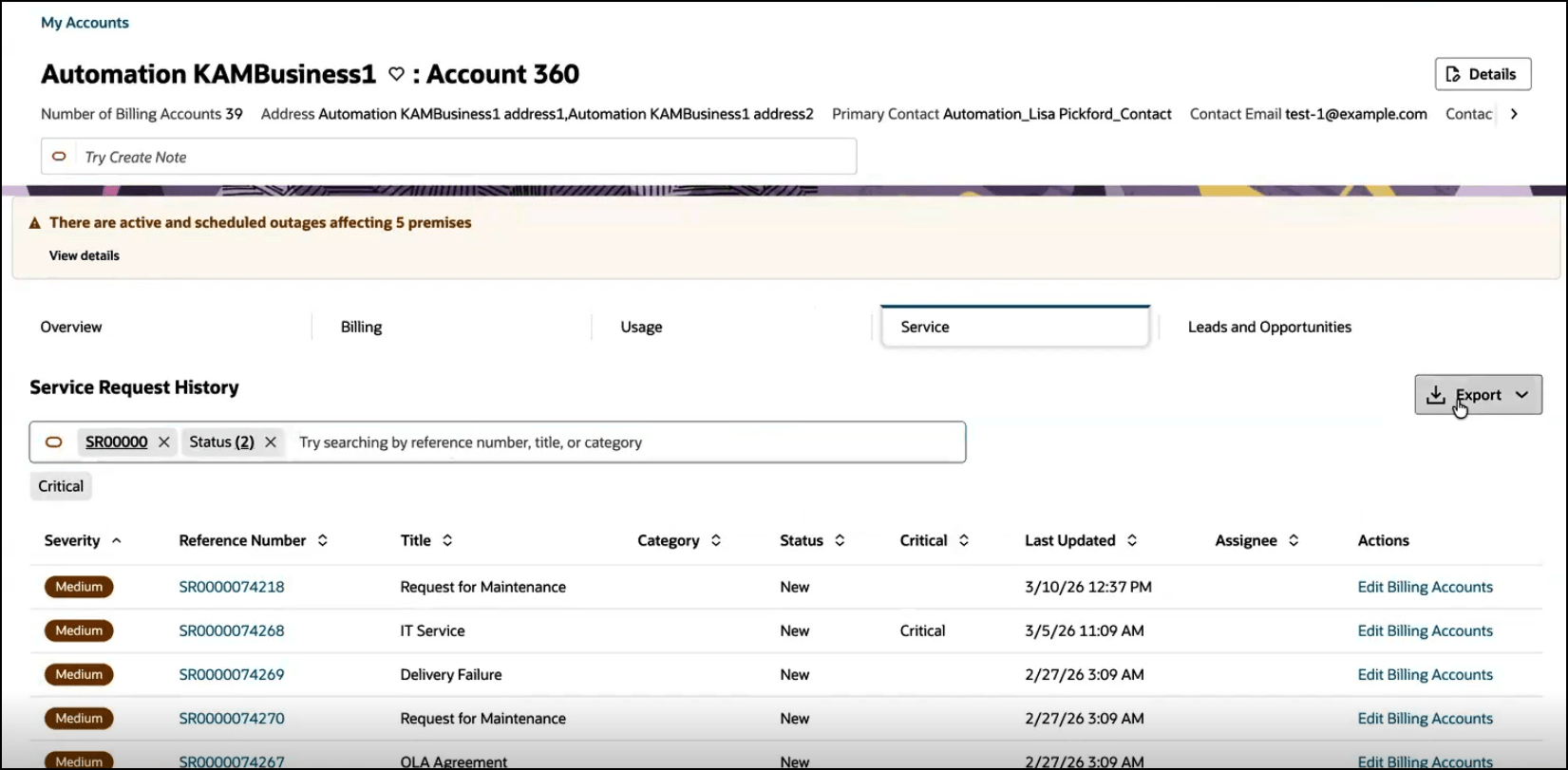The width and height of the screenshot is (1568, 770).
Task: Switch to the Usage tab
Action: (641, 327)
